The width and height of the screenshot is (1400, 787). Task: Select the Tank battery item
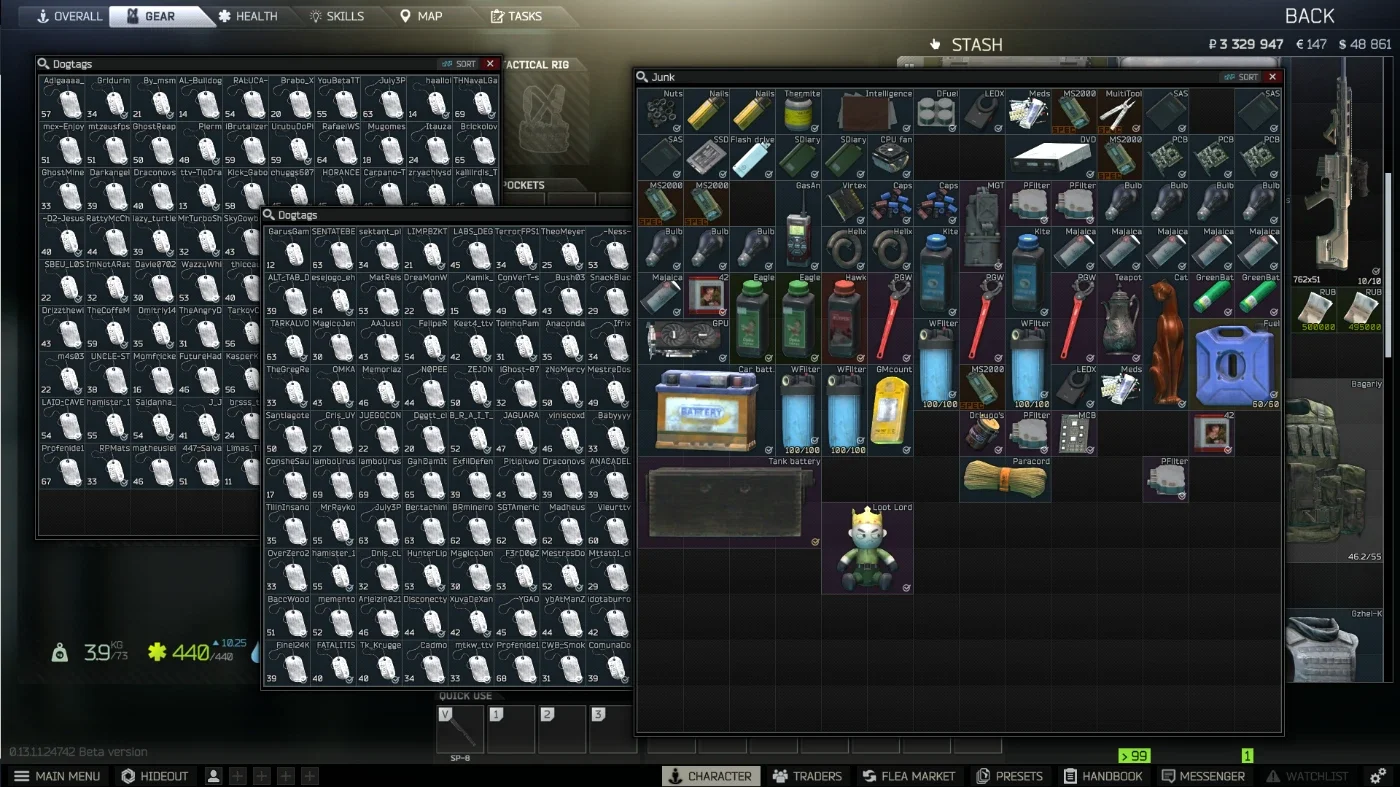[730, 502]
